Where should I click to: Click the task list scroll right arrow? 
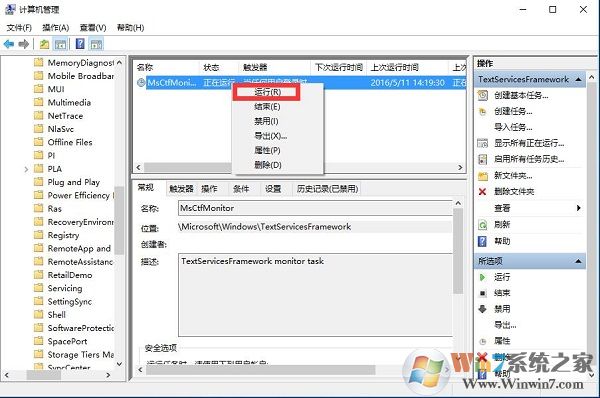(x=460, y=168)
